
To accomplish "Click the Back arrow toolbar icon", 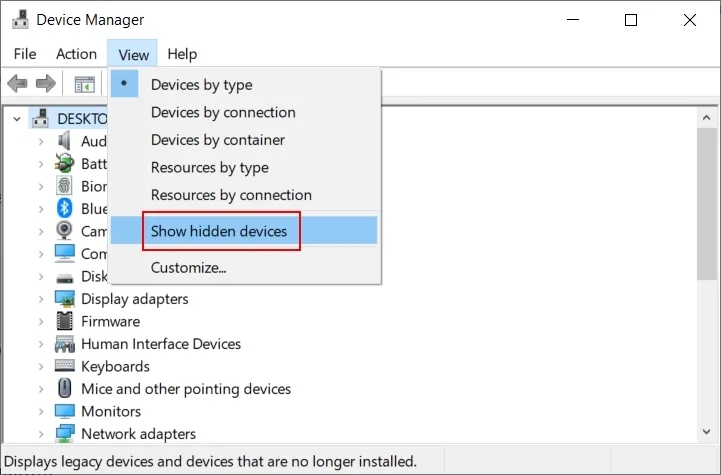I will 17,84.
